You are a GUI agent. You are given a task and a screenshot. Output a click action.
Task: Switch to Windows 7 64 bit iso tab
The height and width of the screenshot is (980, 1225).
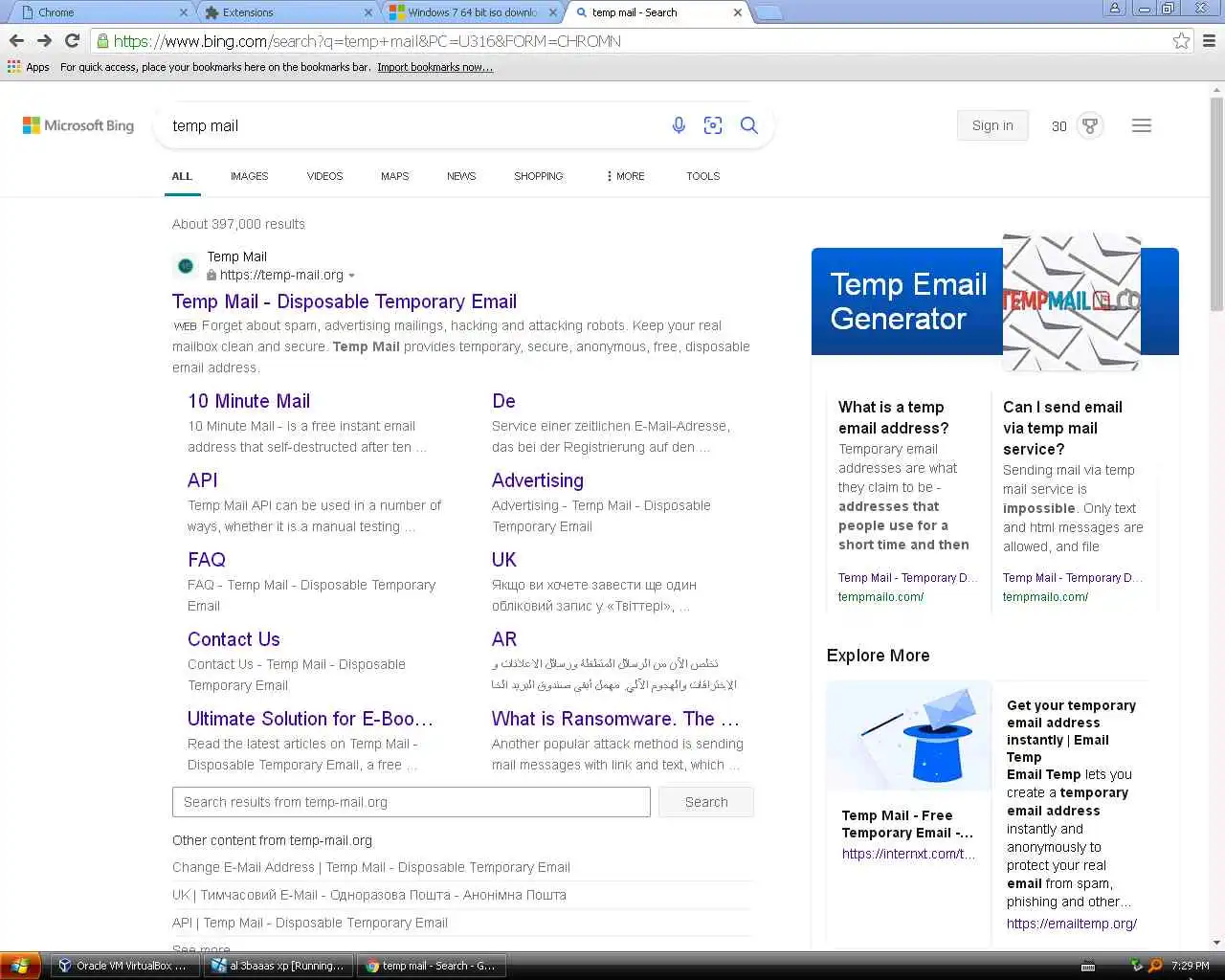[x=473, y=12]
